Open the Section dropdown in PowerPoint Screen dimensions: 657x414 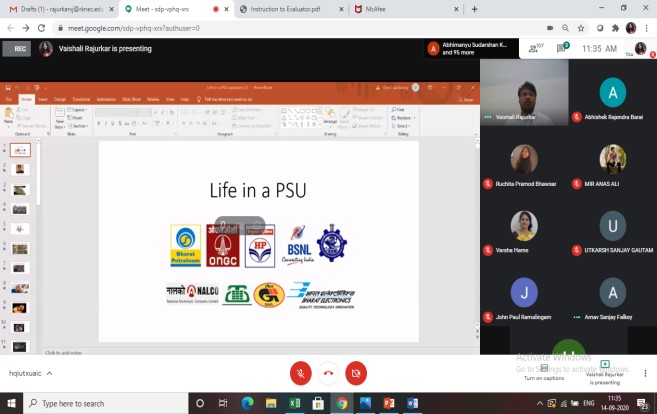78,126
